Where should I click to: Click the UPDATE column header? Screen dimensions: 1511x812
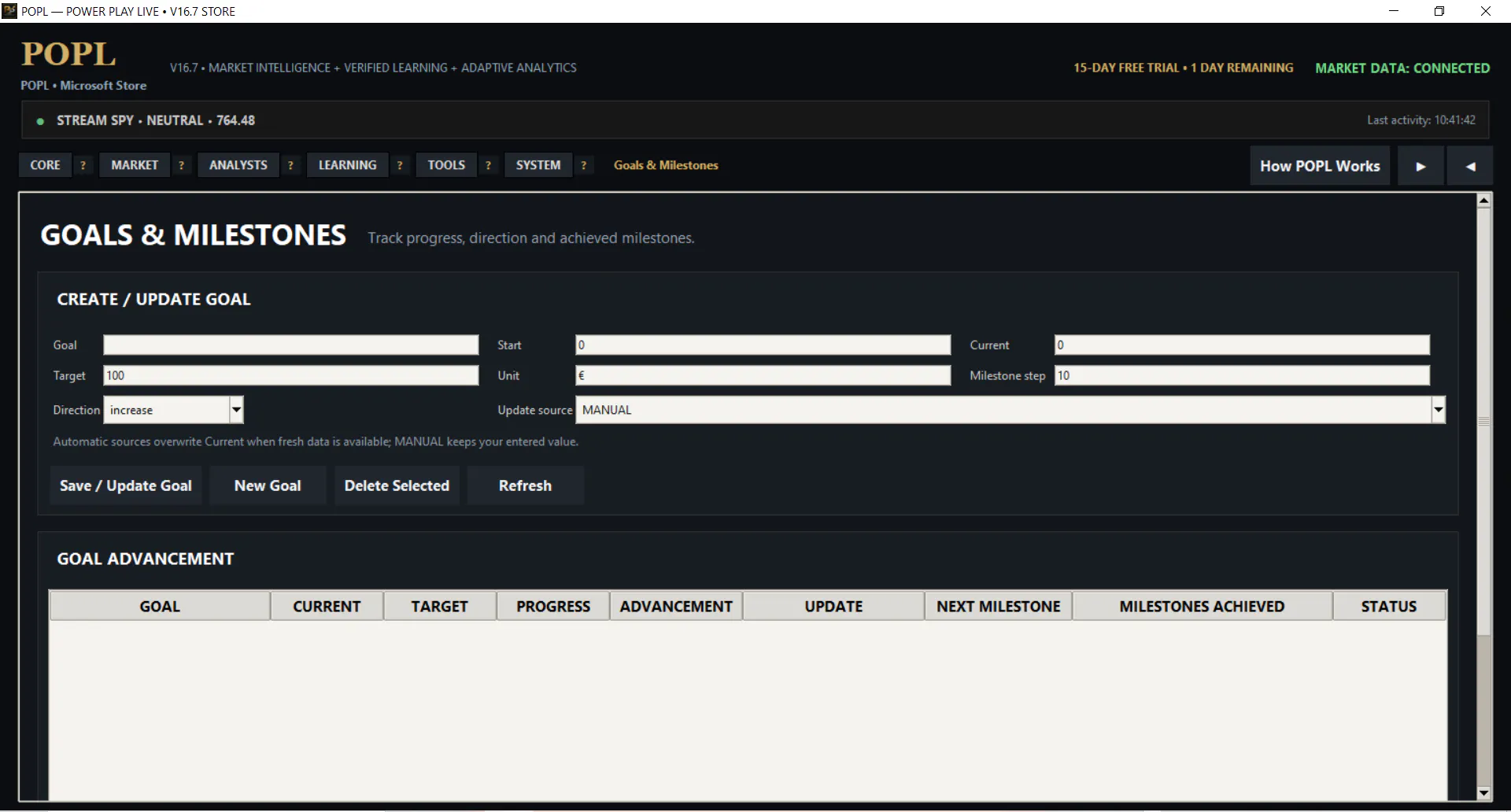click(x=833, y=607)
